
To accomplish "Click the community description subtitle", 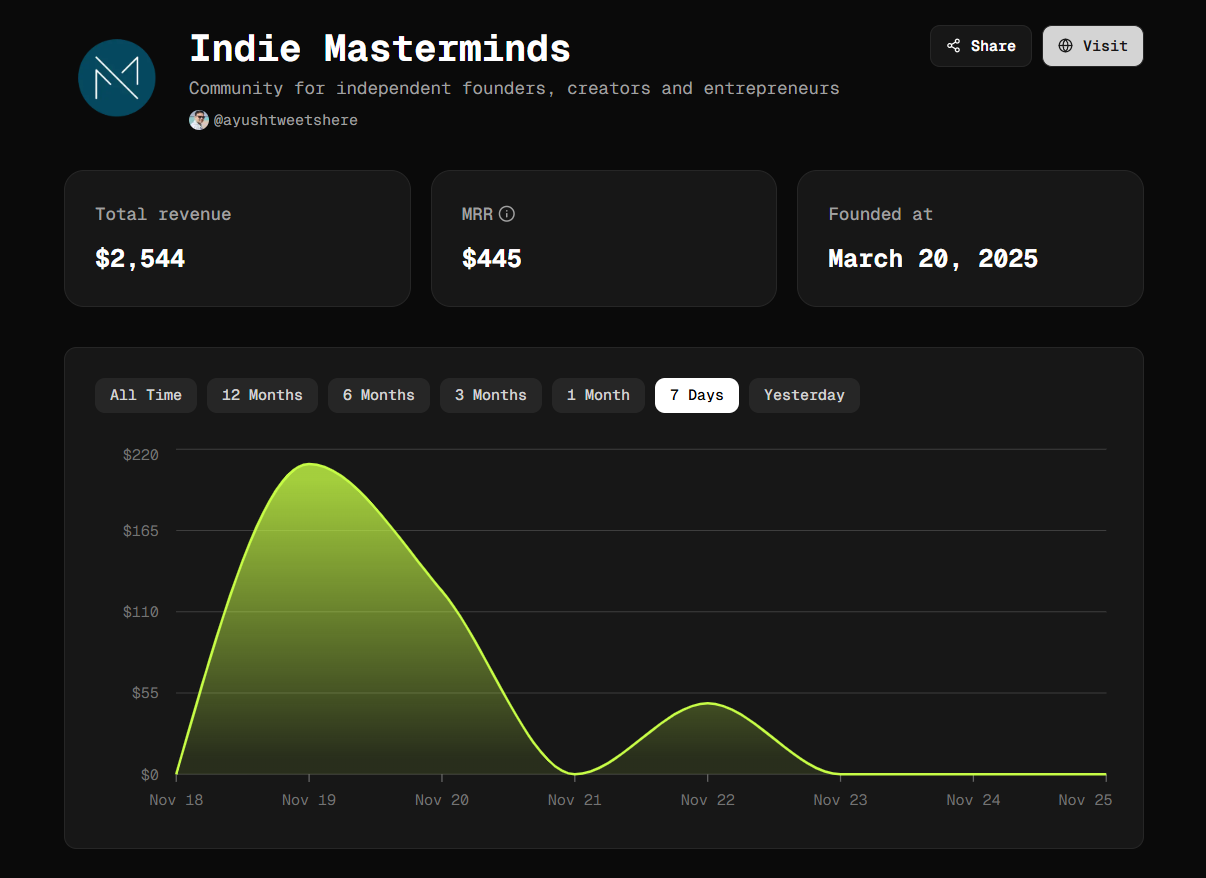I will pos(514,88).
